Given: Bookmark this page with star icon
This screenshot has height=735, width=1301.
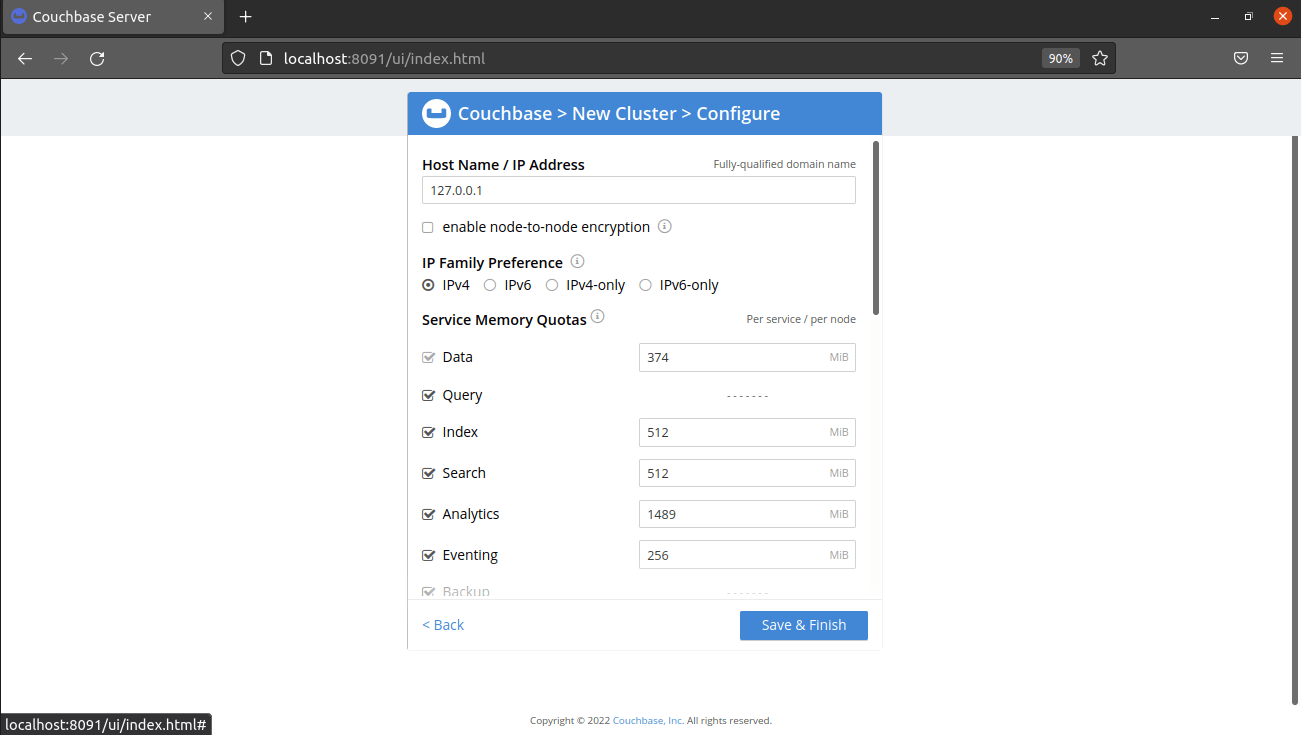Looking at the screenshot, I should click(x=1100, y=58).
